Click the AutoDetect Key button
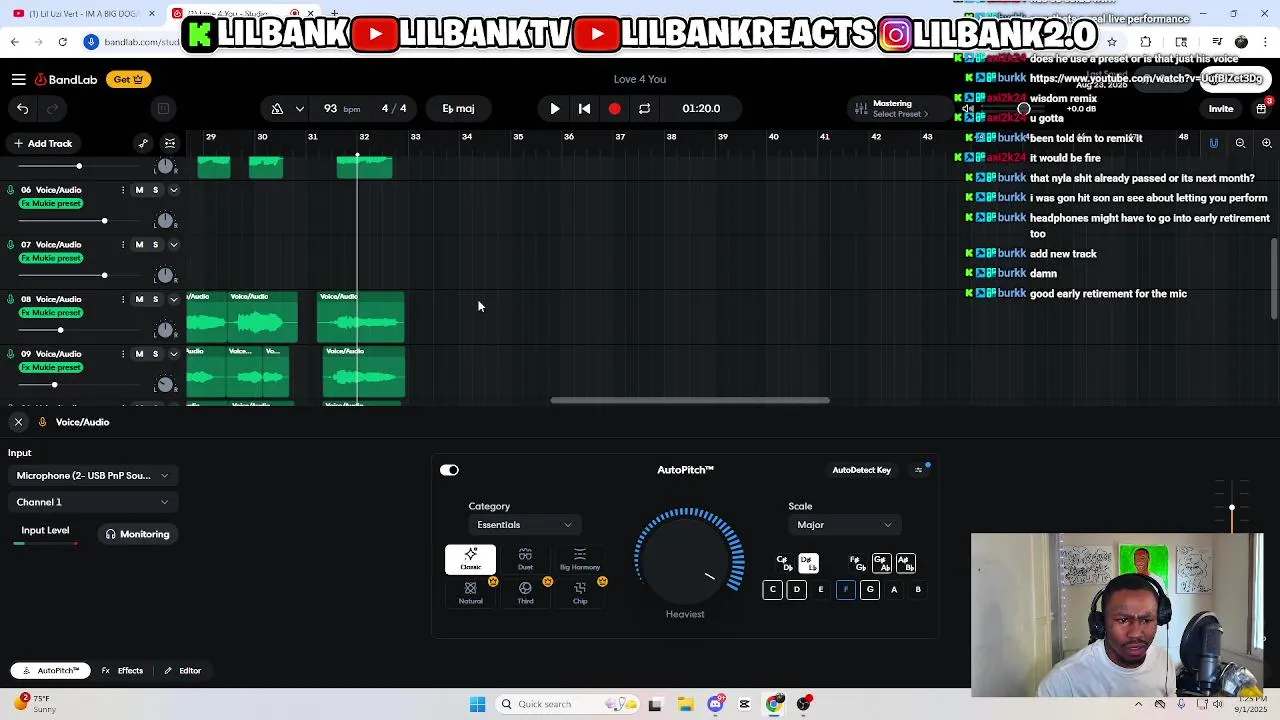 [861, 470]
